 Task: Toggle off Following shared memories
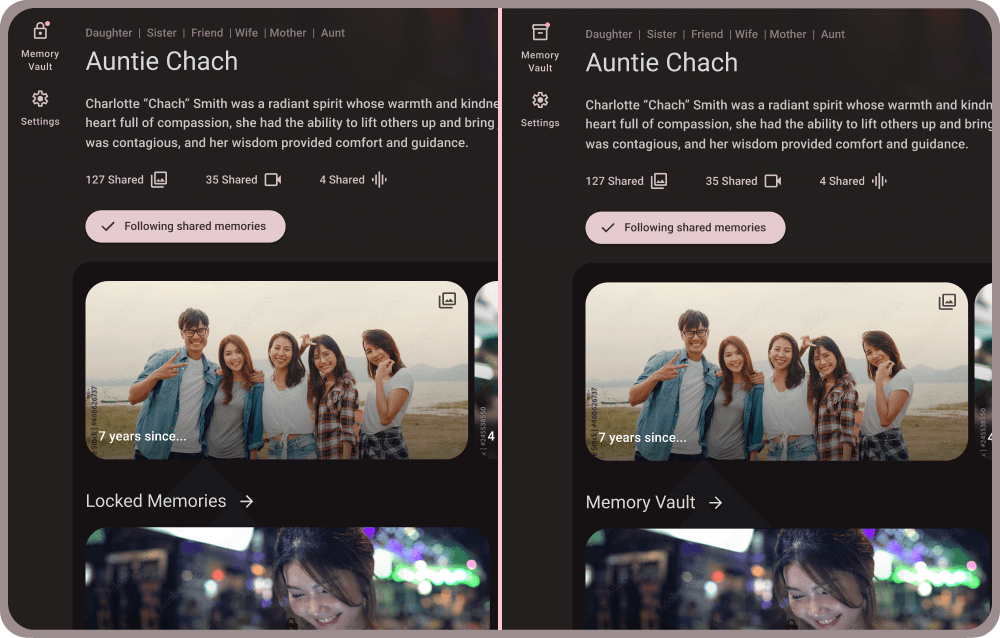click(x=185, y=226)
